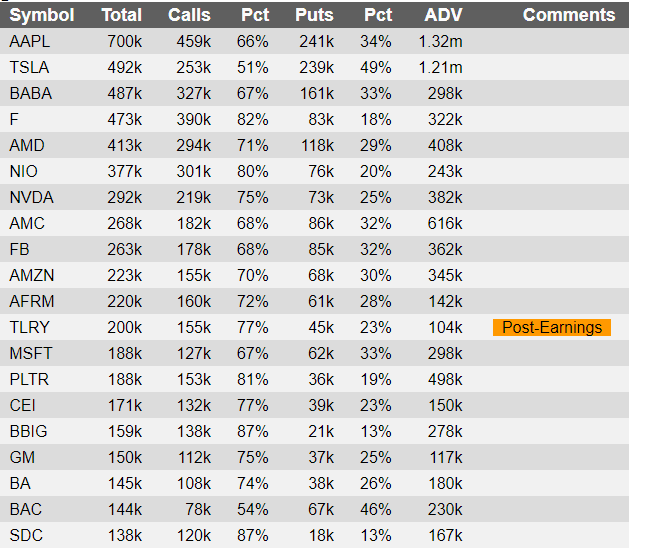The width and height of the screenshot is (653, 552).
Task: Click AAPL total value 700k
Action: click(x=125, y=41)
